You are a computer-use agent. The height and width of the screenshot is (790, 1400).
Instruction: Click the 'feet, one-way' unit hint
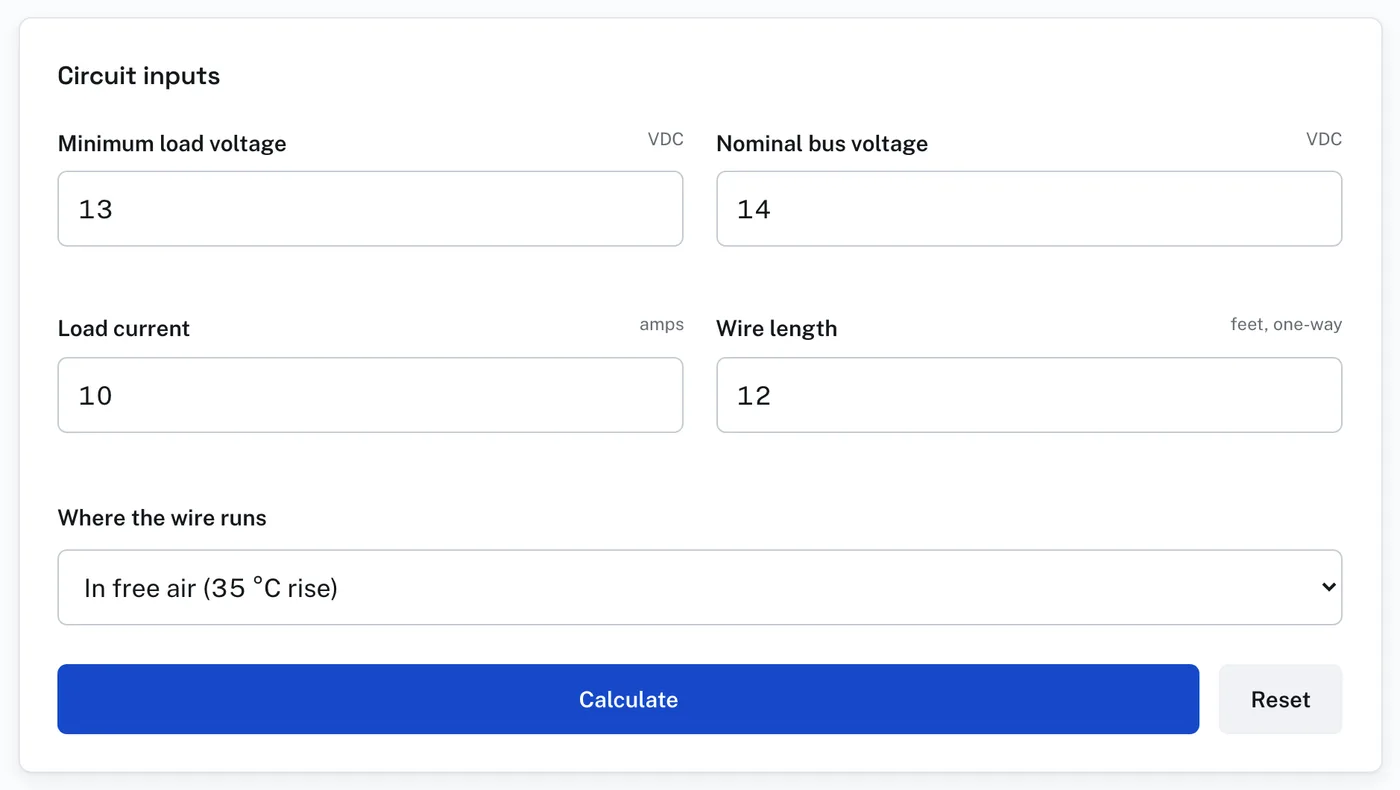coord(1286,324)
